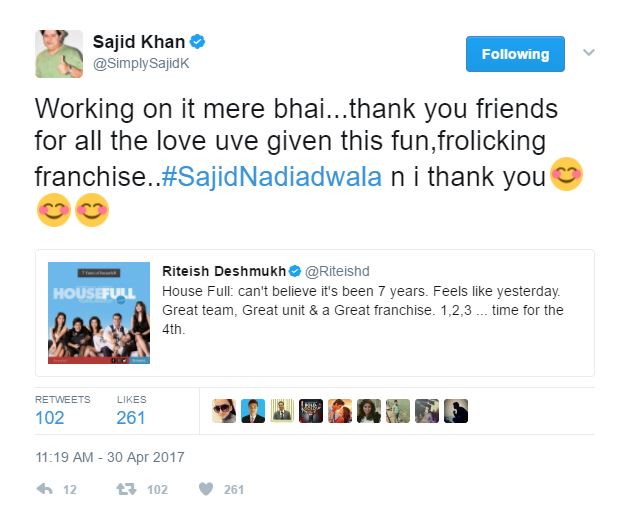Click the reply arrow icon

(44, 489)
